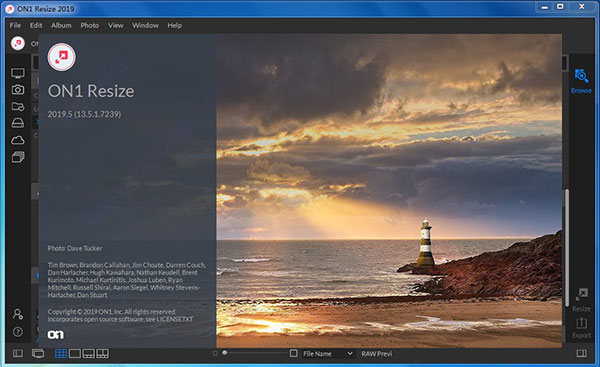600x367 pixels.
Task: Minimize the ON1 Resize 2019 window
Action: [545, 7]
